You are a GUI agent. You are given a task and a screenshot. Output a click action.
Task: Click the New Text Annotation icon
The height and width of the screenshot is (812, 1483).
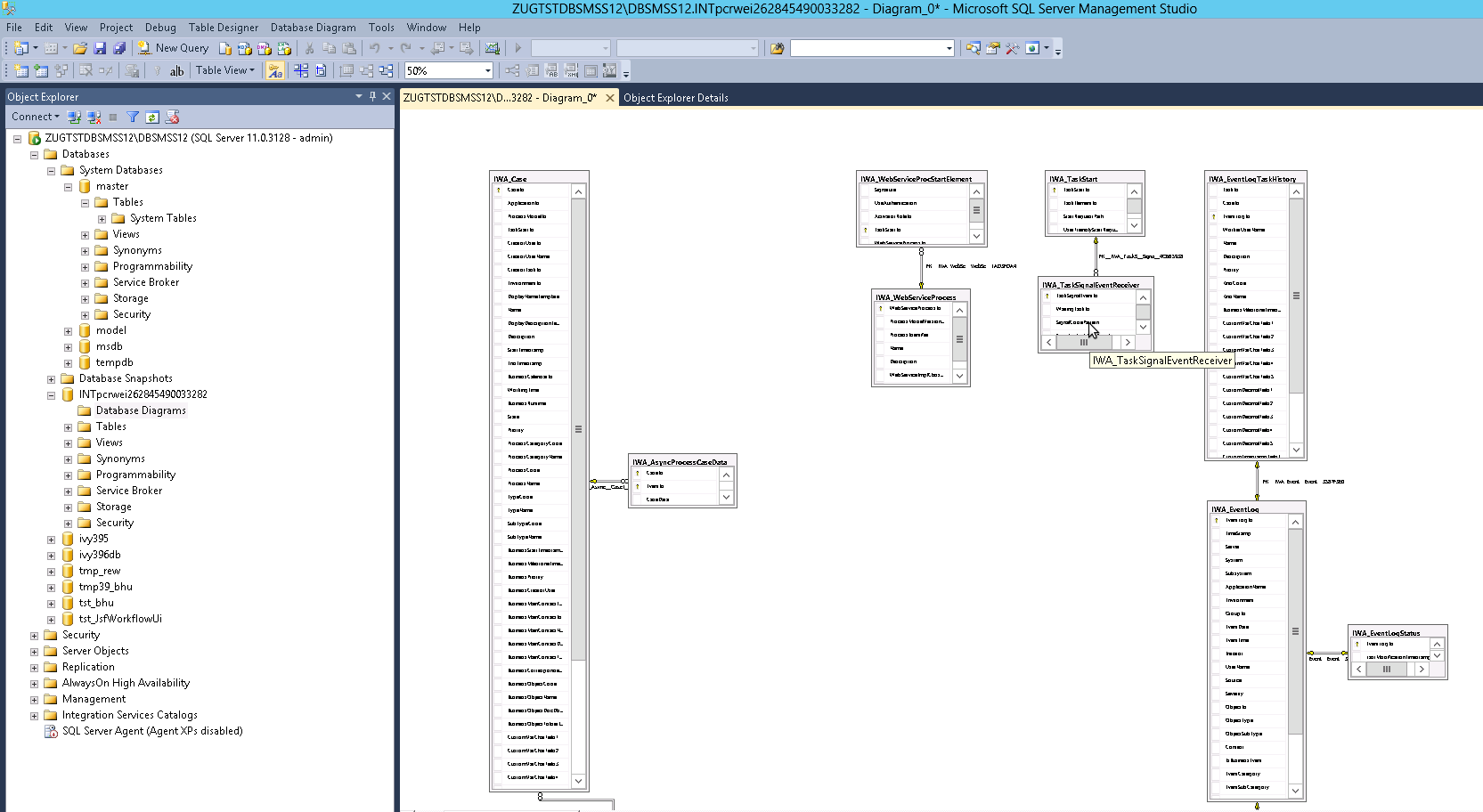177,70
